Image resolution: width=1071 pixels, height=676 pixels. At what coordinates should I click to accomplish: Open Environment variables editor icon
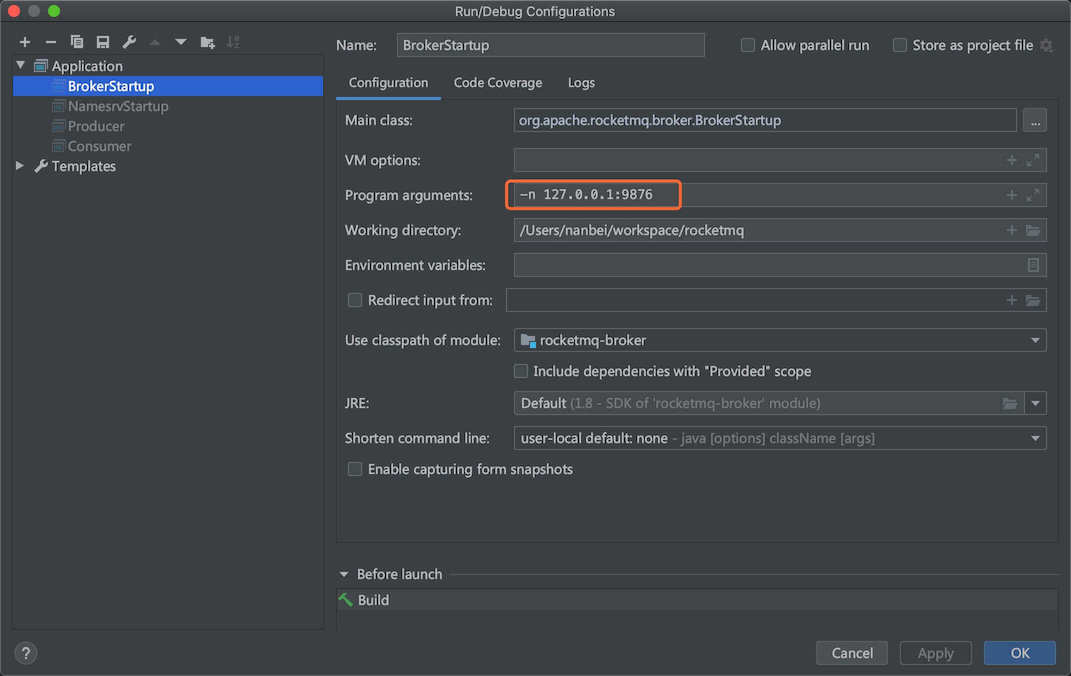(1033, 265)
